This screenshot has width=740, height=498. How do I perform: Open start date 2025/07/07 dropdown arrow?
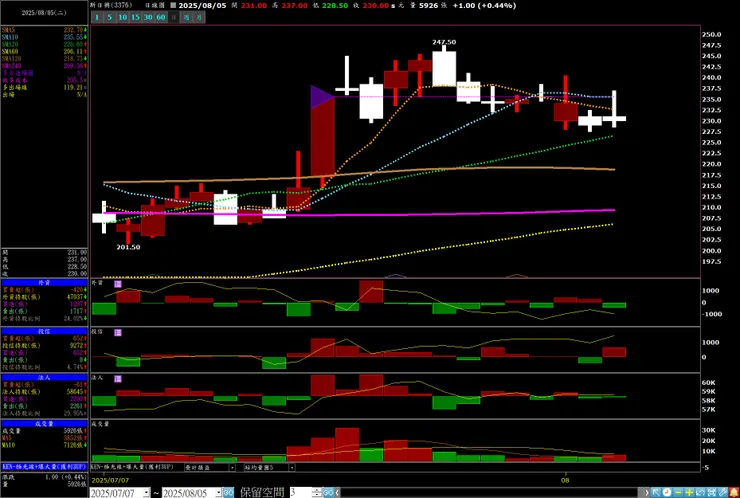(146, 493)
